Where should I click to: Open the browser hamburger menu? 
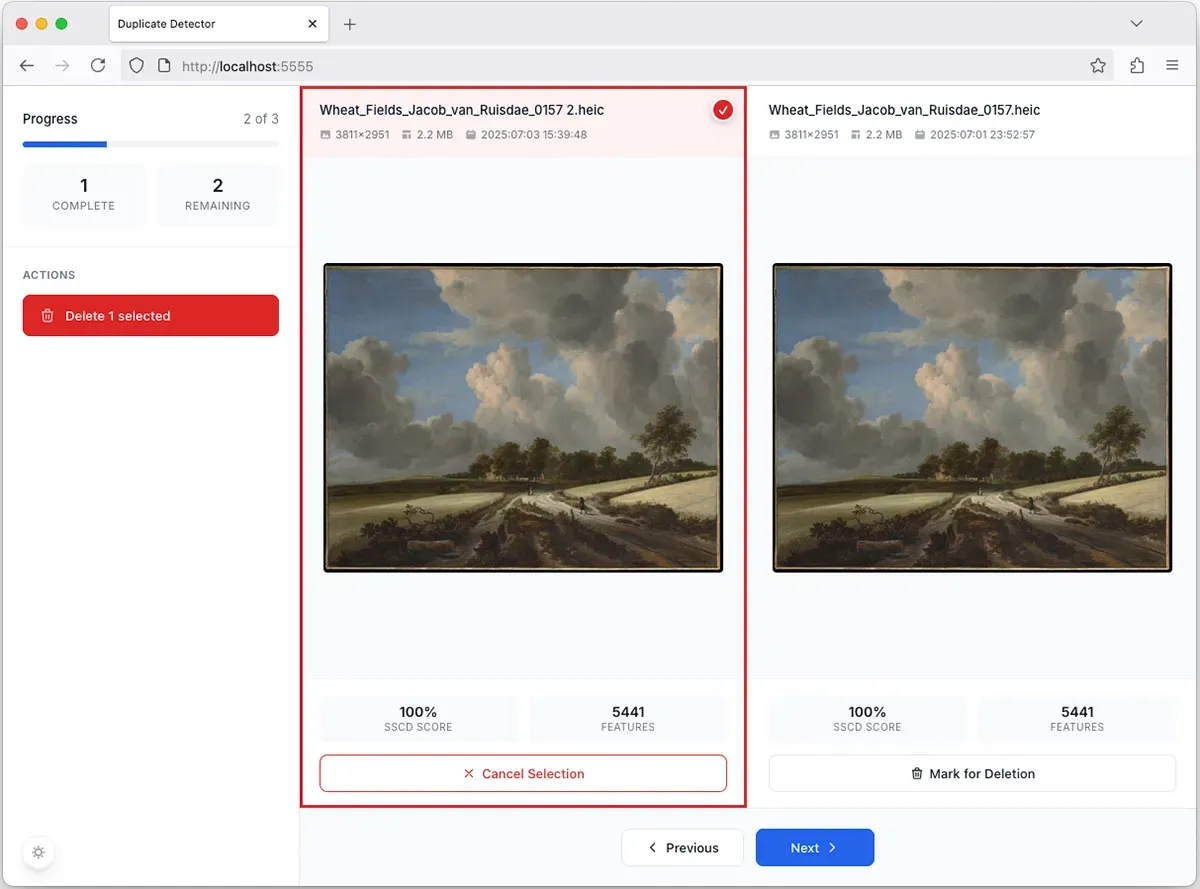point(1172,66)
